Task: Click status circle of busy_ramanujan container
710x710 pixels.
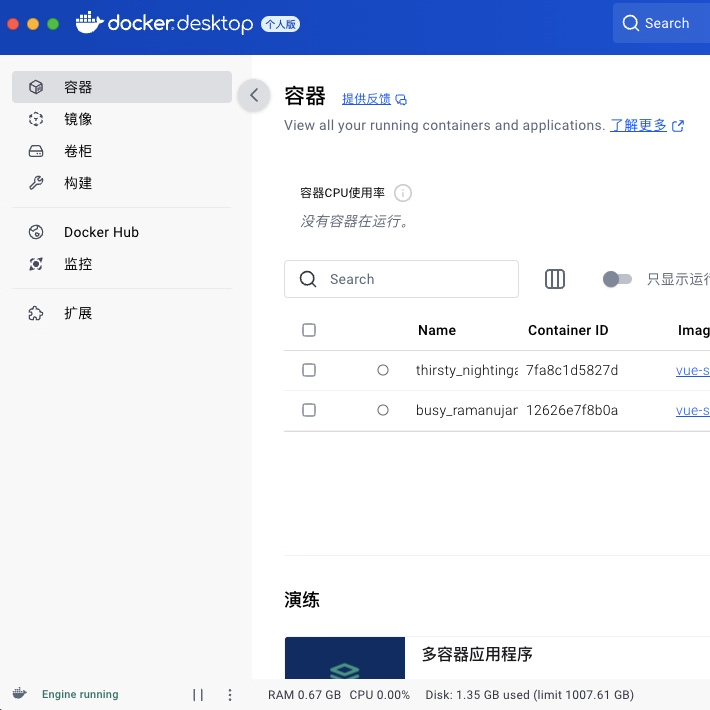Action: pos(383,410)
